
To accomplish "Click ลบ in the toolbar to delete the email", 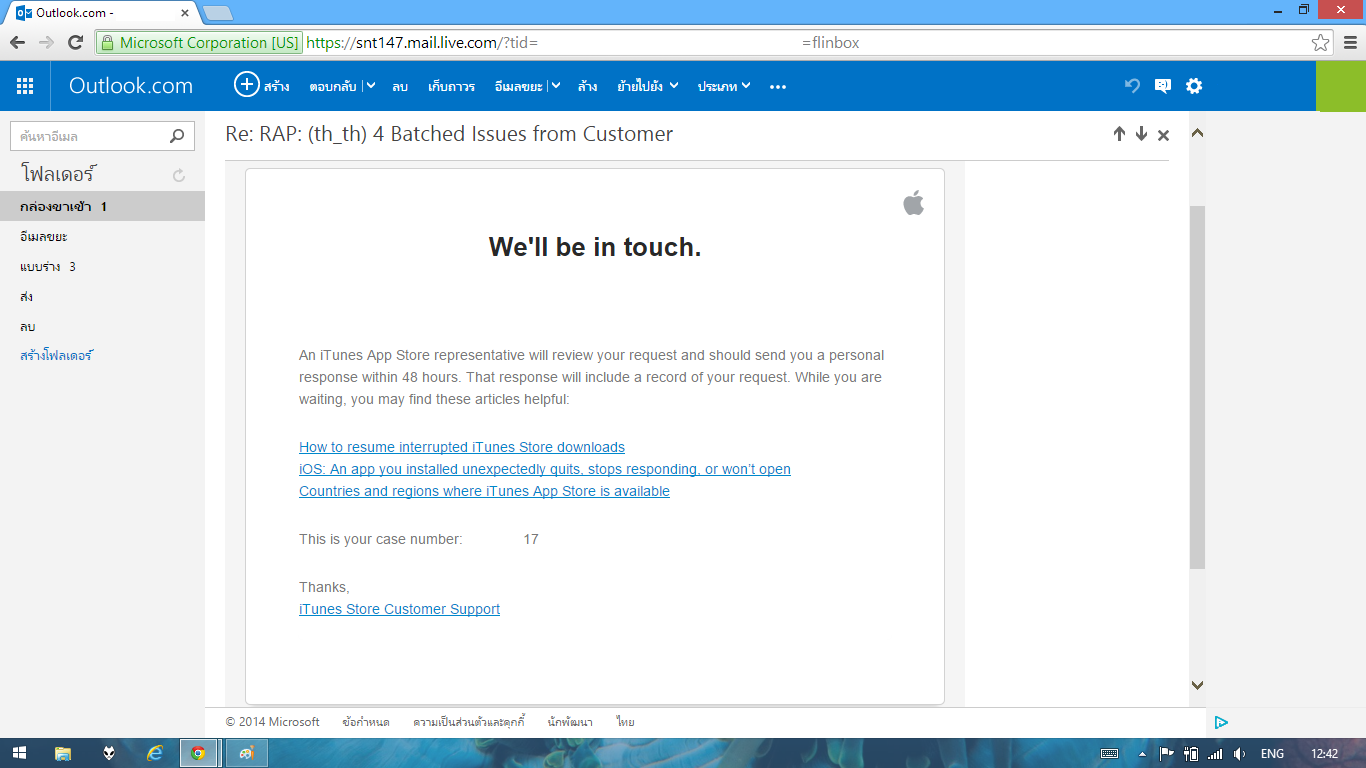I will coord(400,87).
